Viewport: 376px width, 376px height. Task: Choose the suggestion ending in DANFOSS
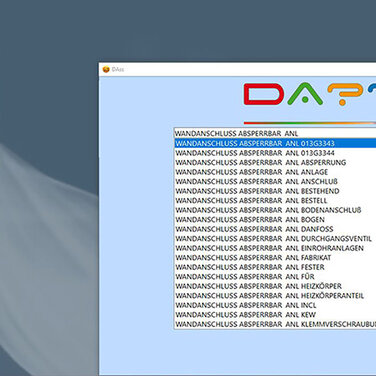pyautogui.click(x=275, y=229)
